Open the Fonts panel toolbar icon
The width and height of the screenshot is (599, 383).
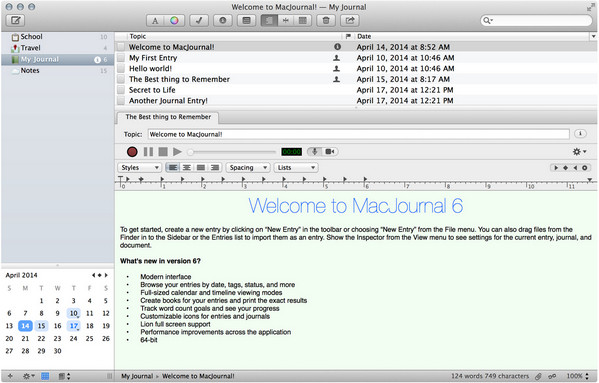[155, 21]
